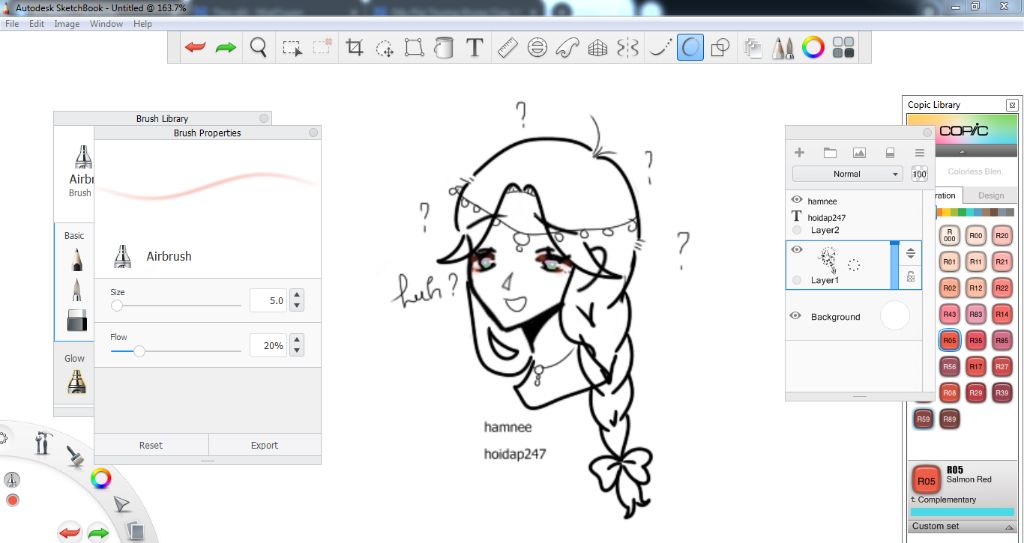Image resolution: width=1024 pixels, height=543 pixels.
Task: Click the brush Flow slider
Action: click(x=176, y=351)
